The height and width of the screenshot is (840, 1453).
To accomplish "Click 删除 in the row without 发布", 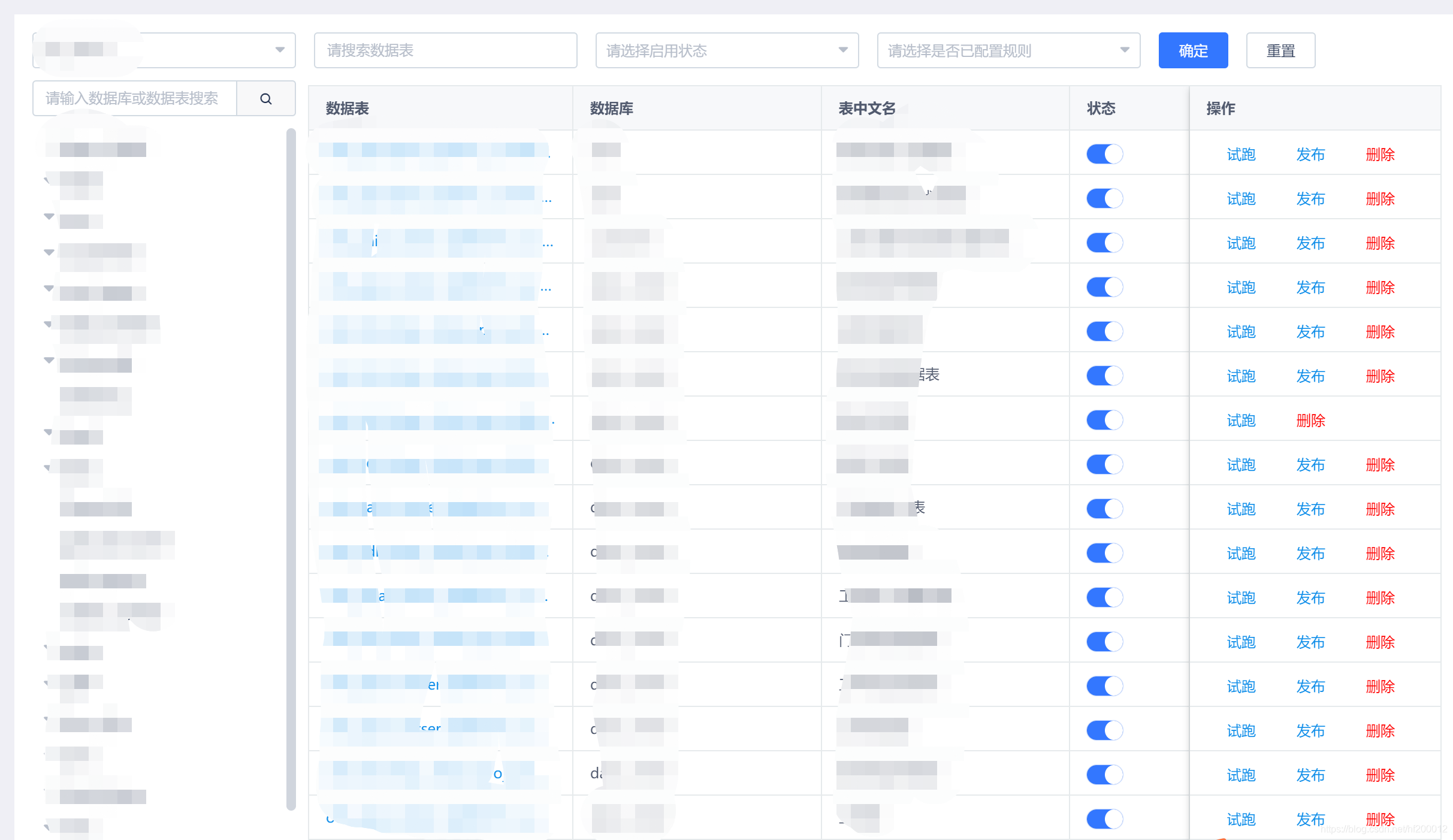I will (x=1310, y=421).
